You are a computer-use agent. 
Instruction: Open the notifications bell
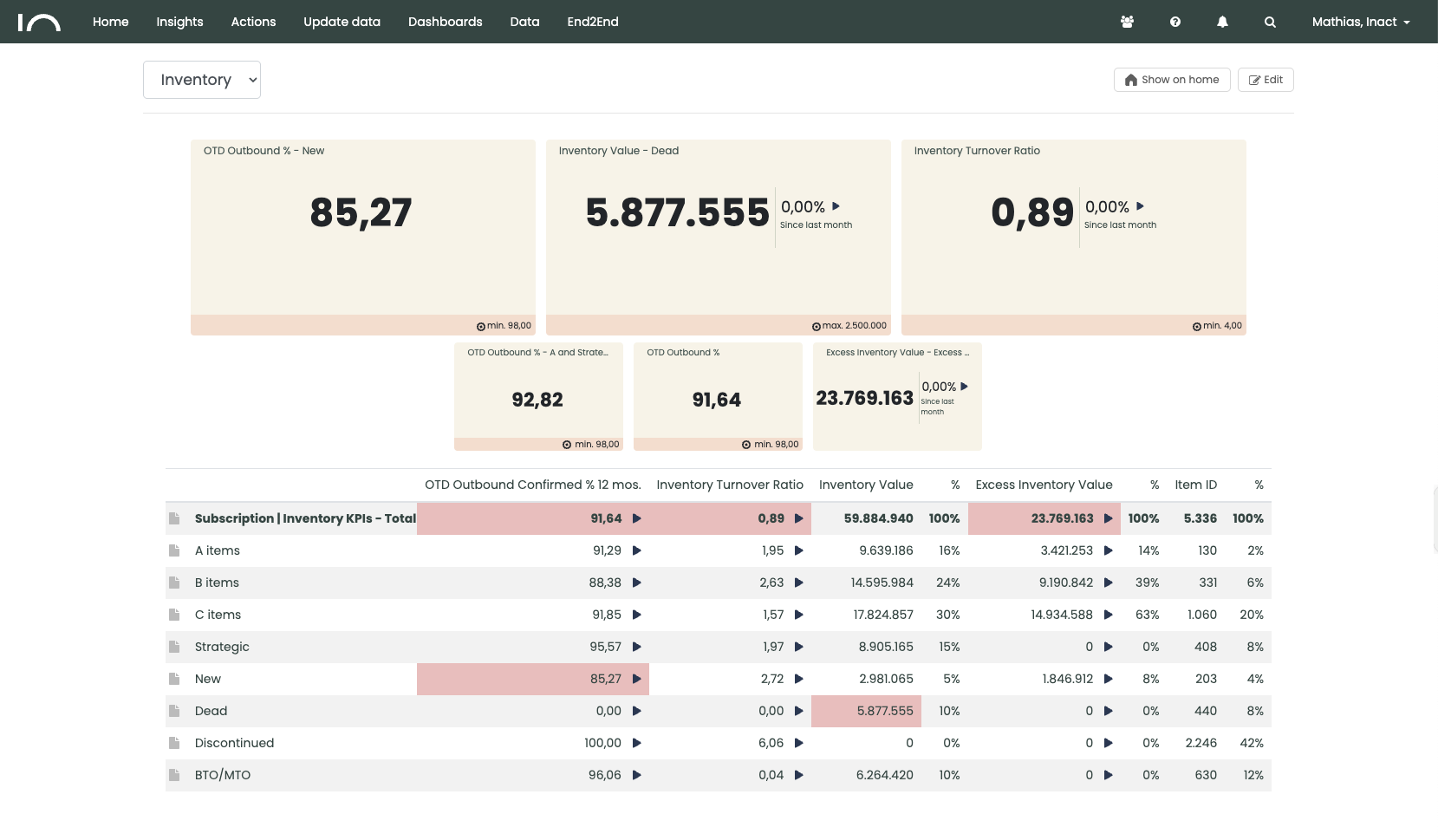[1222, 23]
